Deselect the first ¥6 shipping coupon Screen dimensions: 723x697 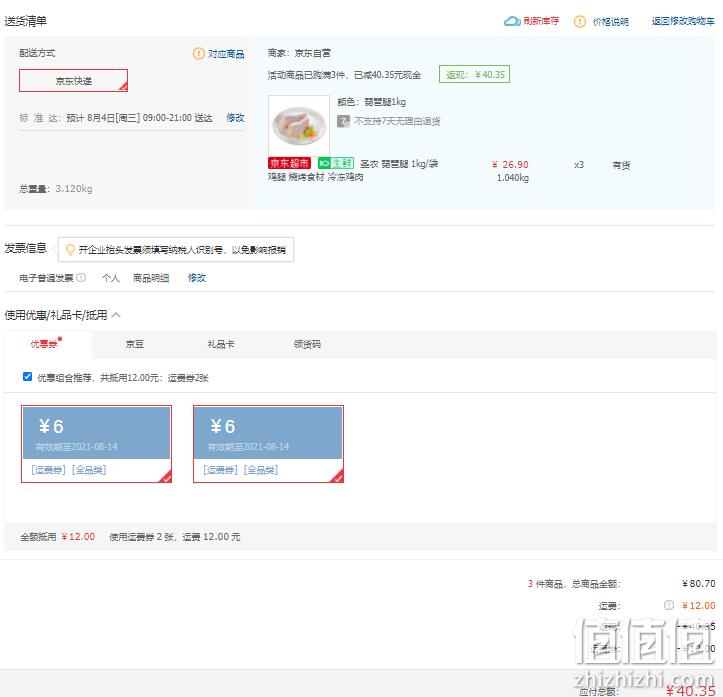(96, 444)
